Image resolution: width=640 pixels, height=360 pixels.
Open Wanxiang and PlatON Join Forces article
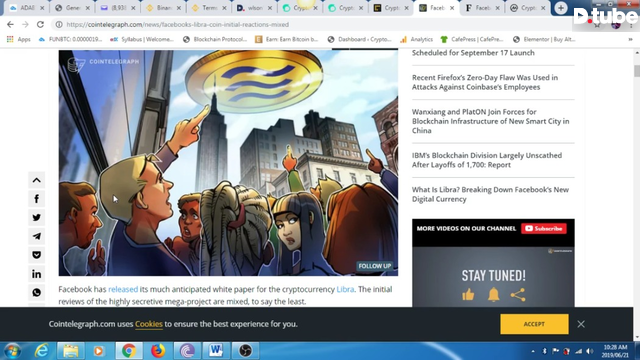pyautogui.click(x=490, y=121)
